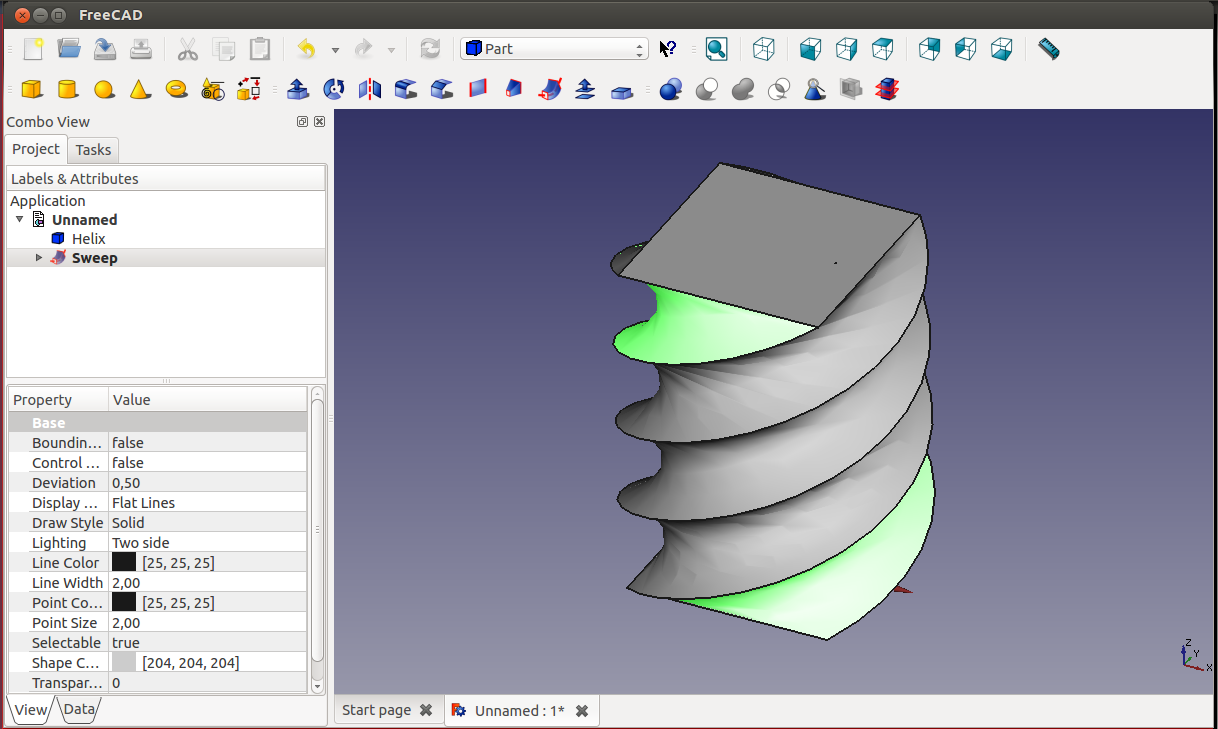Image resolution: width=1218 pixels, height=729 pixels.
Task: Click the Cylinder primitive icon
Action: click(x=68, y=90)
